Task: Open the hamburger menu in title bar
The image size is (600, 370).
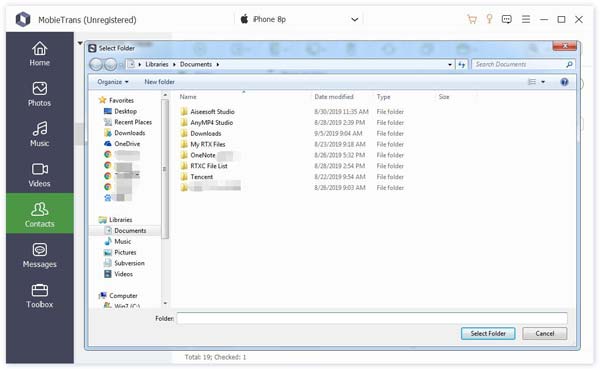Action: point(526,19)
